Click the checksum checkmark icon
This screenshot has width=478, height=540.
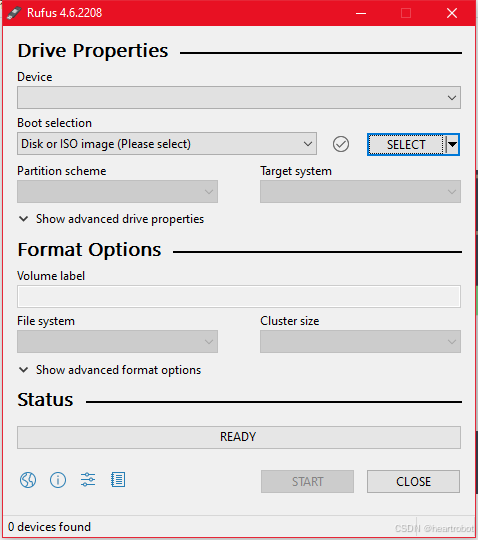(x=341, y=144)
